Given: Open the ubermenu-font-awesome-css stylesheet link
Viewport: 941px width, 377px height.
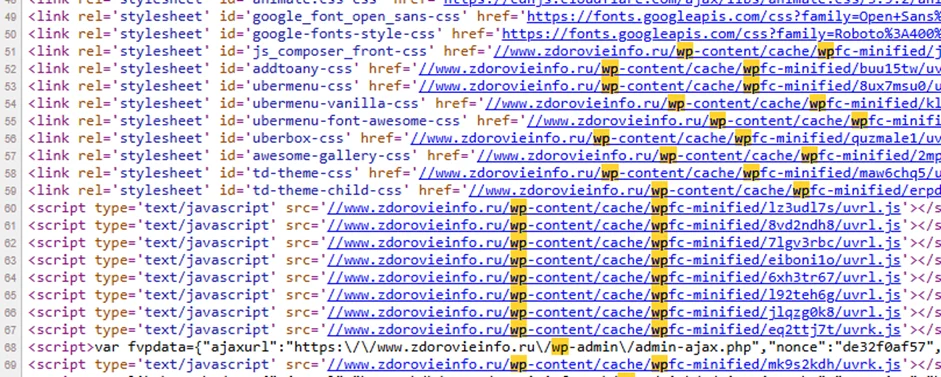Looking at the screenshot, I should (x=733, y=121).
